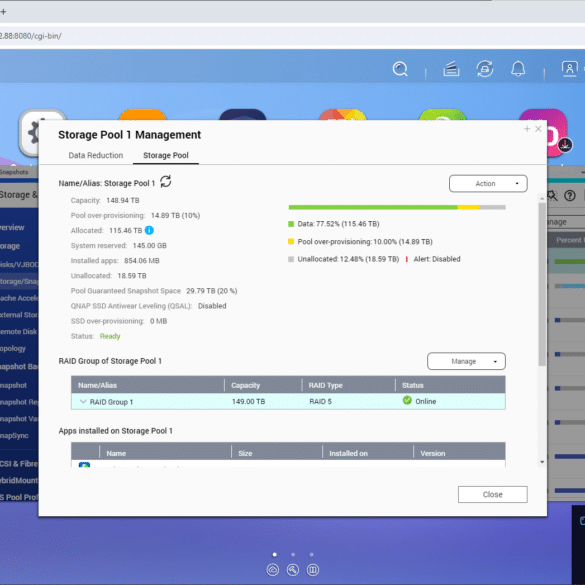Image resolution: width=585 pixels, height=585 pixels.
Task: Click the yellow over-provisioning legend swatch
Action: tap(291, 241)
